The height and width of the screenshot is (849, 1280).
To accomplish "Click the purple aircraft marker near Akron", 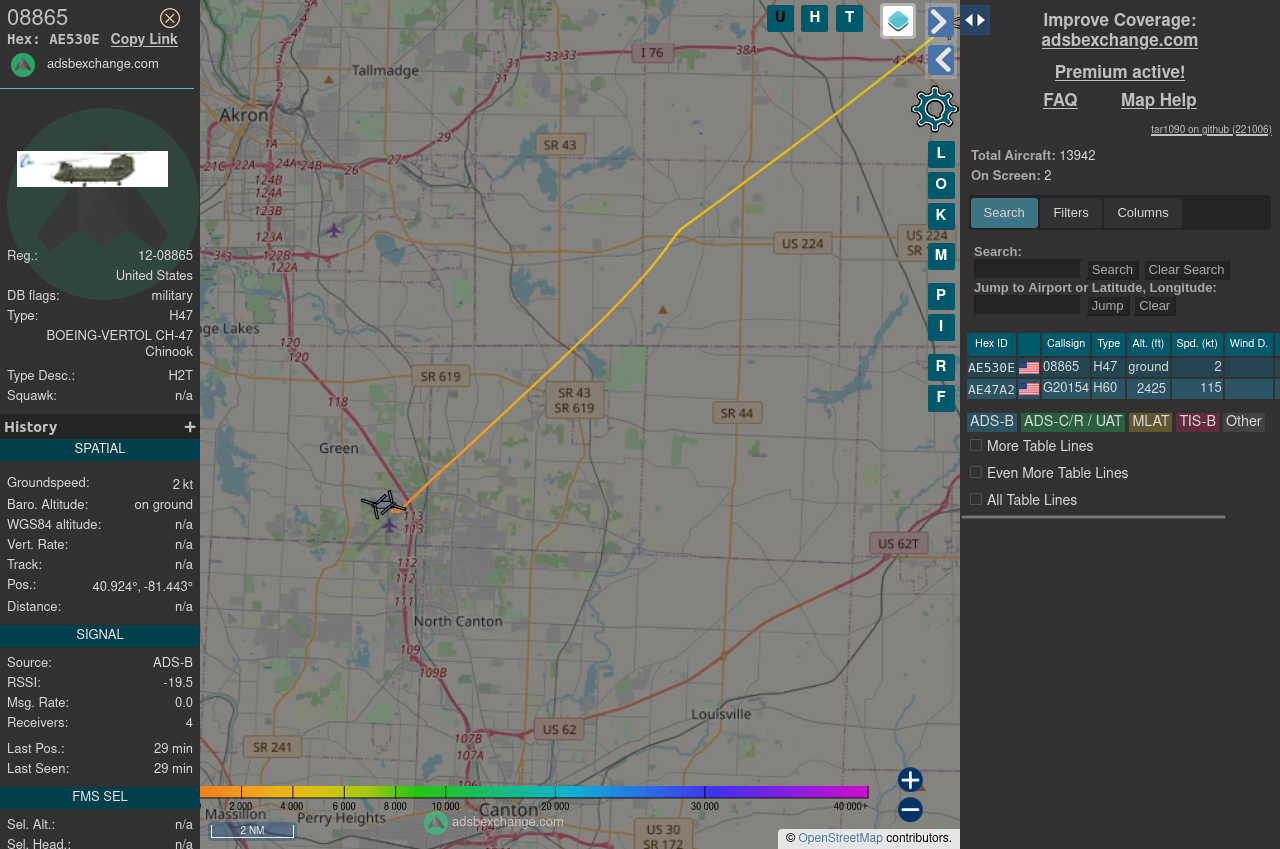I will point(334,231).
